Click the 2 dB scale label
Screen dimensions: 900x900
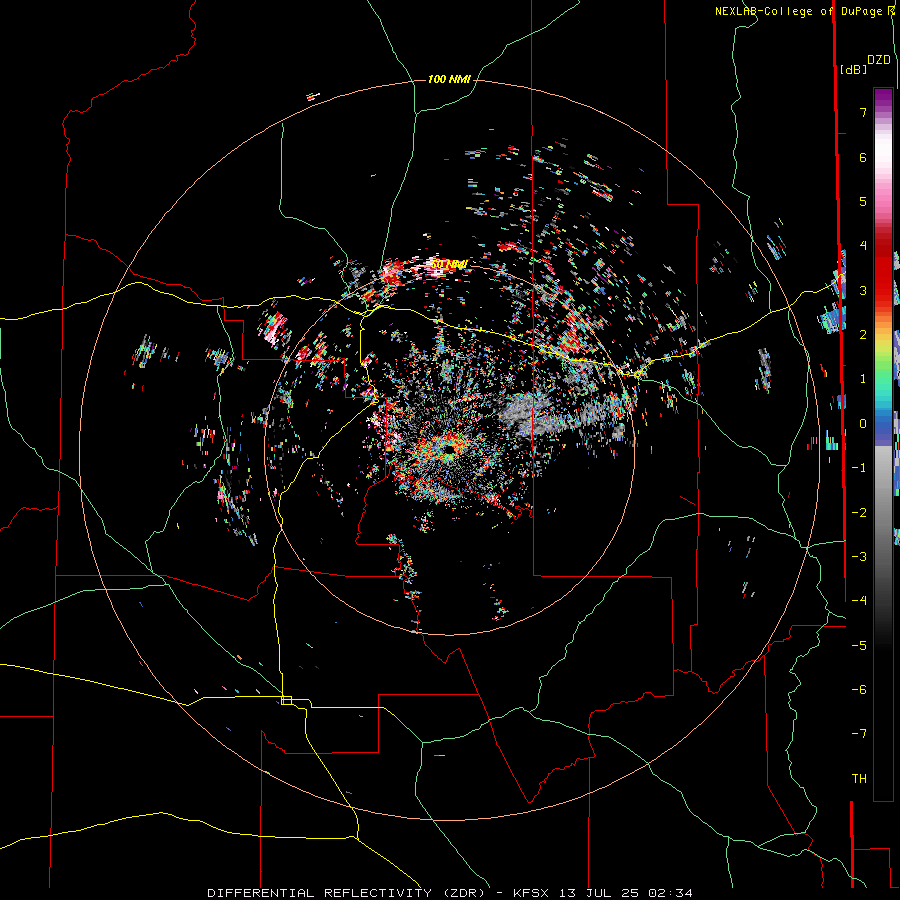[x=863, y=335]
